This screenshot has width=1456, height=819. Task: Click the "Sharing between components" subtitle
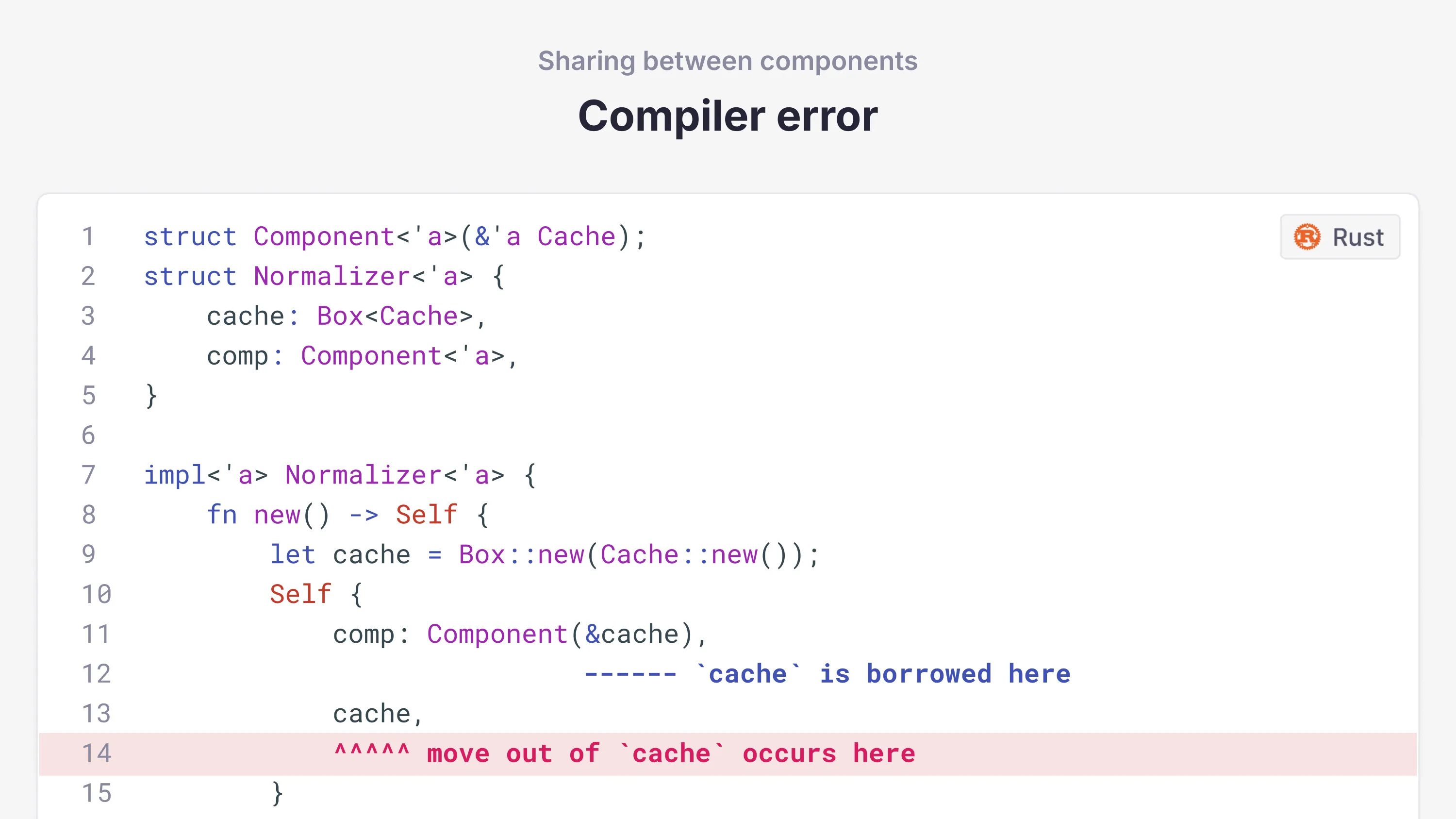click(x=728, y=61)
